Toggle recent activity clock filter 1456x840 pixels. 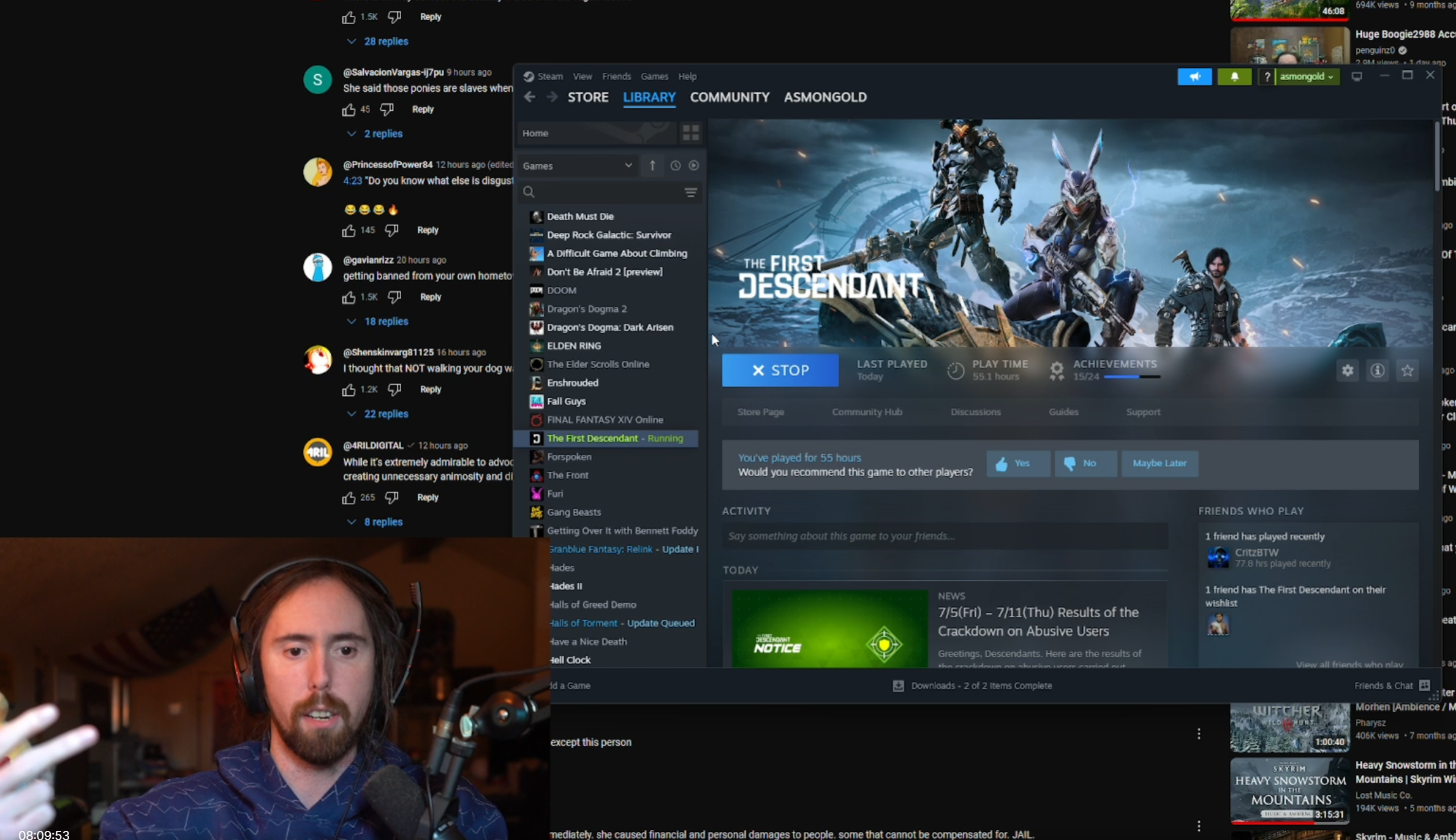(x=675, y=165)
